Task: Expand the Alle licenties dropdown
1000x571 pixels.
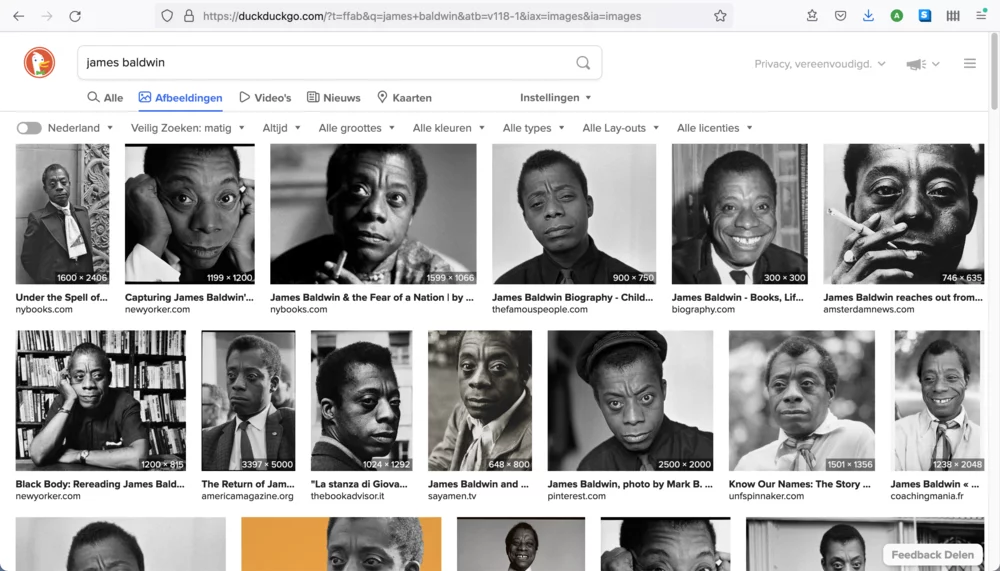Action: (714, 128)
